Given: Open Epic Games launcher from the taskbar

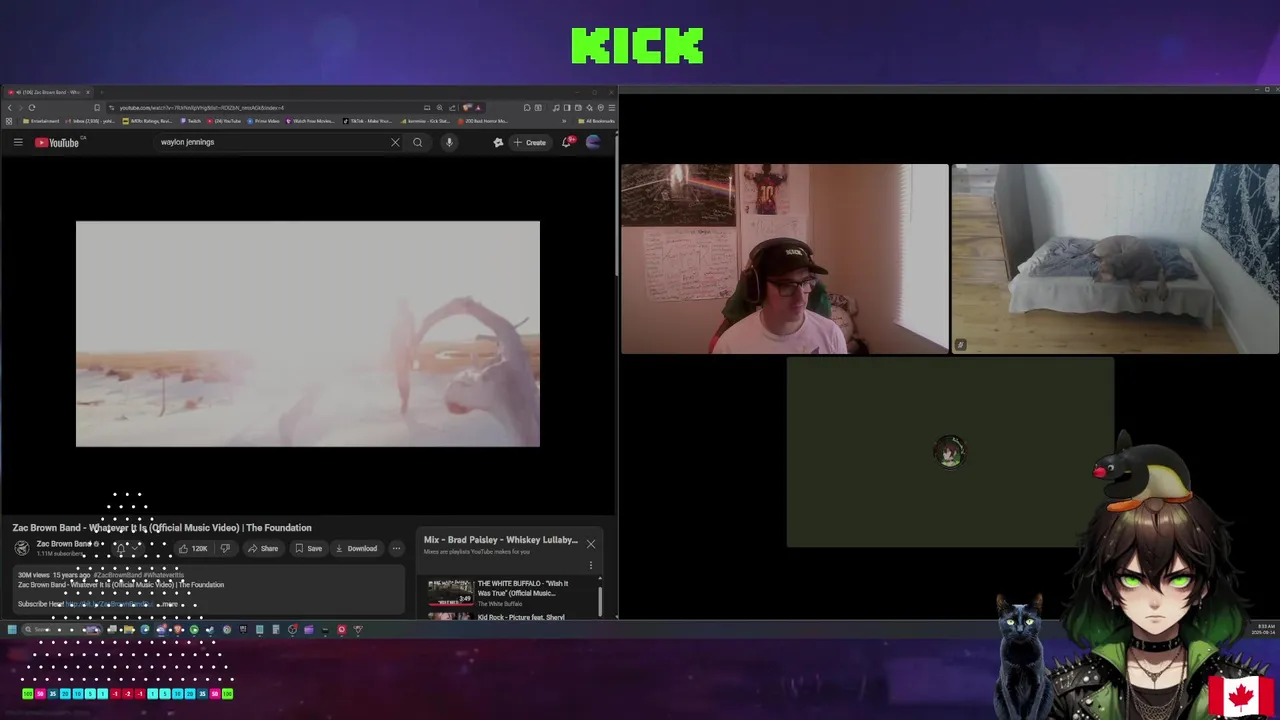Looking at the screenshot, I should point(243,629).
